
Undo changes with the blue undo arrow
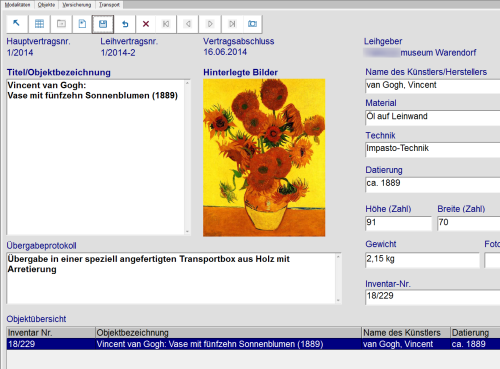(x=125, y=24)
